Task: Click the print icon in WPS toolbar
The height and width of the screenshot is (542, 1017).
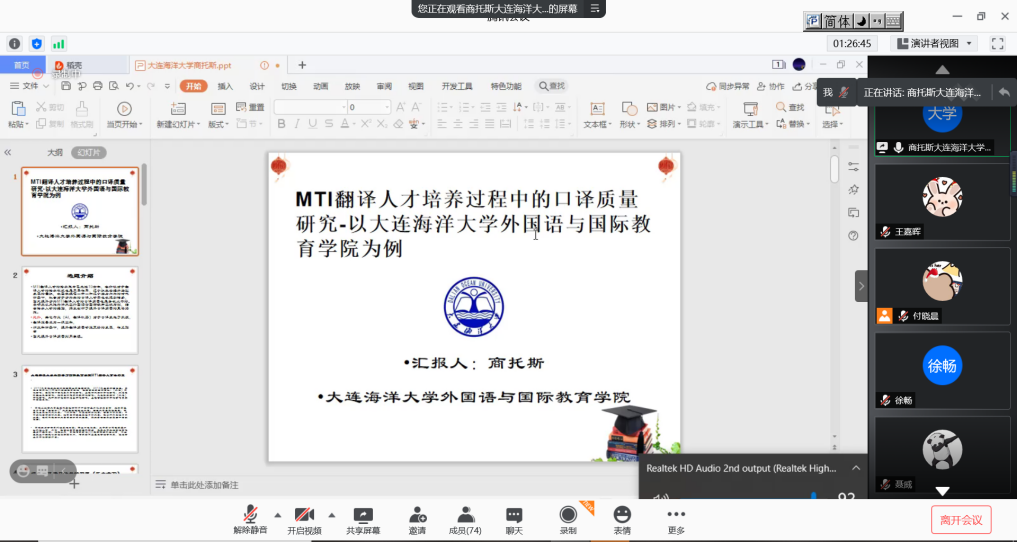Action: [x=97, y=86]
